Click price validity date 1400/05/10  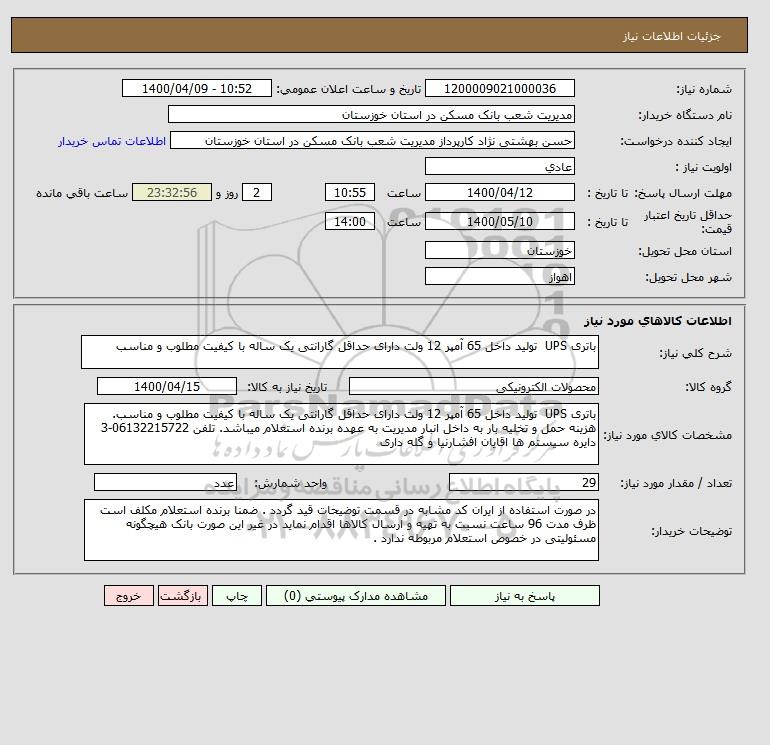[x=499, y=221]
